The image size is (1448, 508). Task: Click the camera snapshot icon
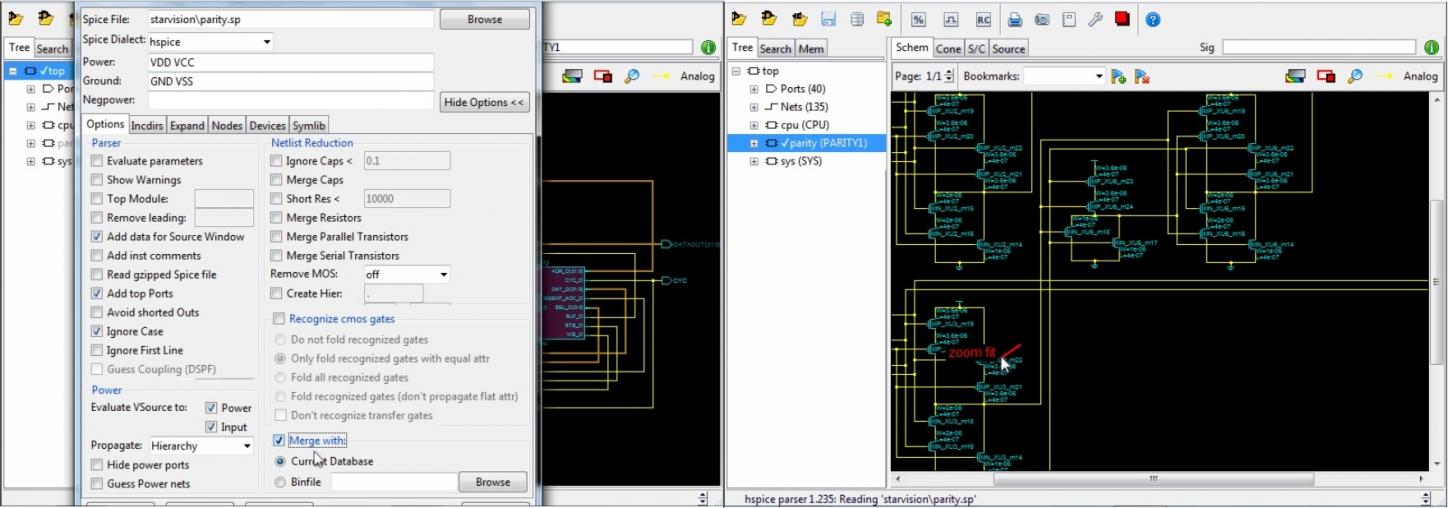(1041, 18)
